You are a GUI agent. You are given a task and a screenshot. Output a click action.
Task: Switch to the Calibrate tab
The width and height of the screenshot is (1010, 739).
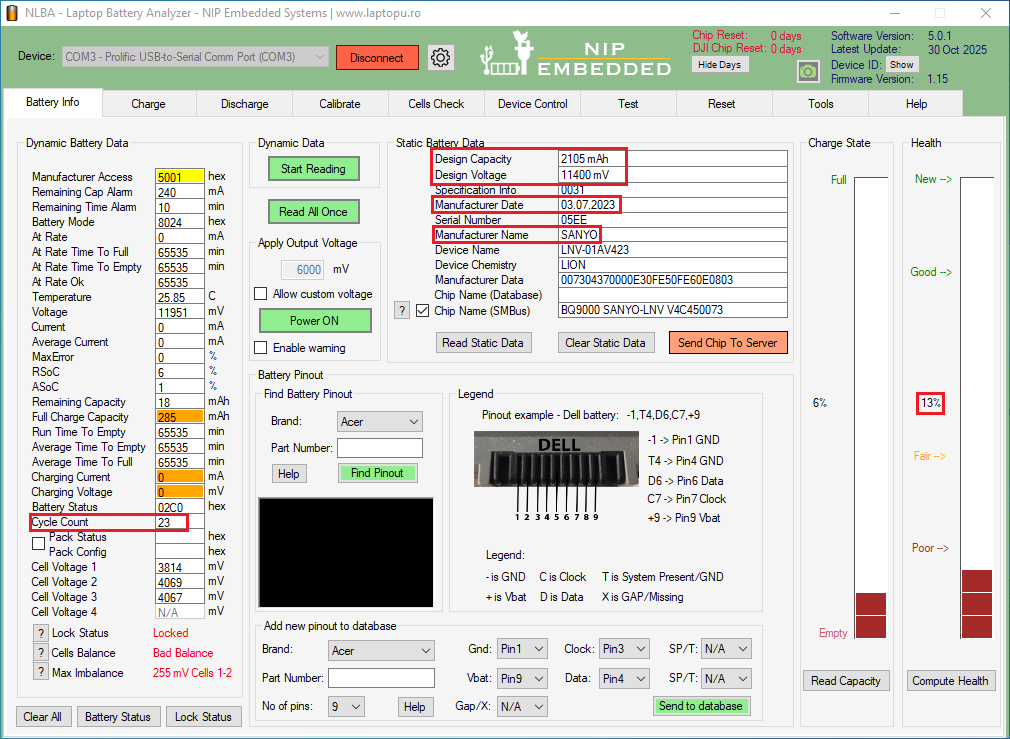(x=340, y=104)
